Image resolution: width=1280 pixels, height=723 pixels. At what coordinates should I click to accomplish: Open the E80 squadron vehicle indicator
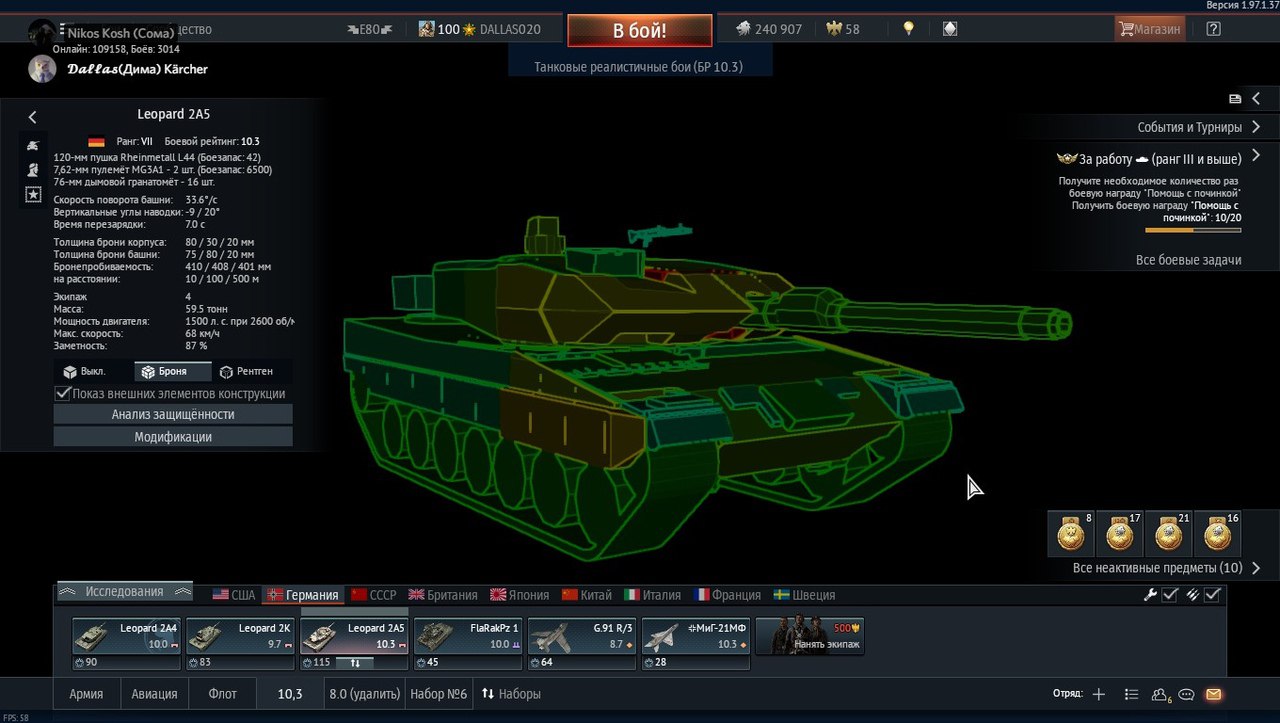pos(369,29)
